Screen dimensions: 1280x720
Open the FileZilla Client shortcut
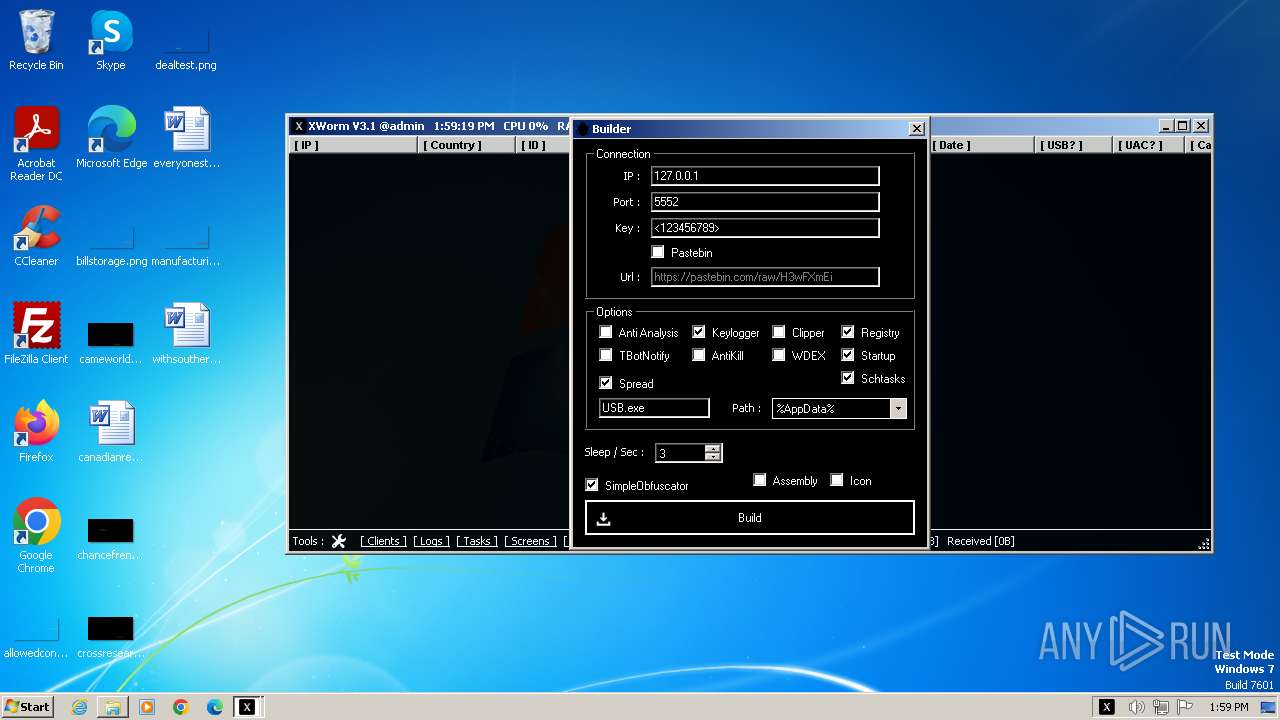(36, 335)
